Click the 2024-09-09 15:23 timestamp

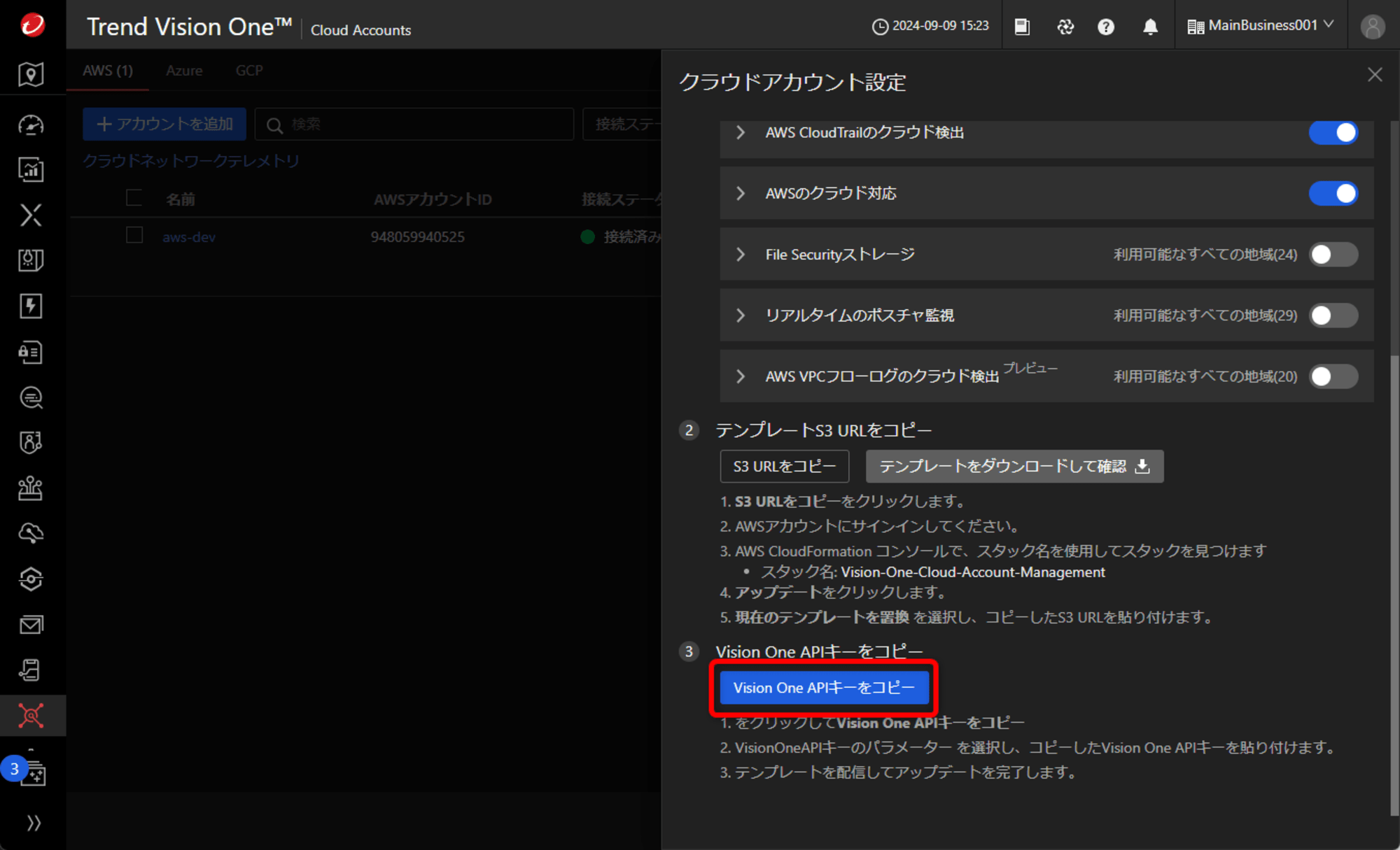(940, 26)
